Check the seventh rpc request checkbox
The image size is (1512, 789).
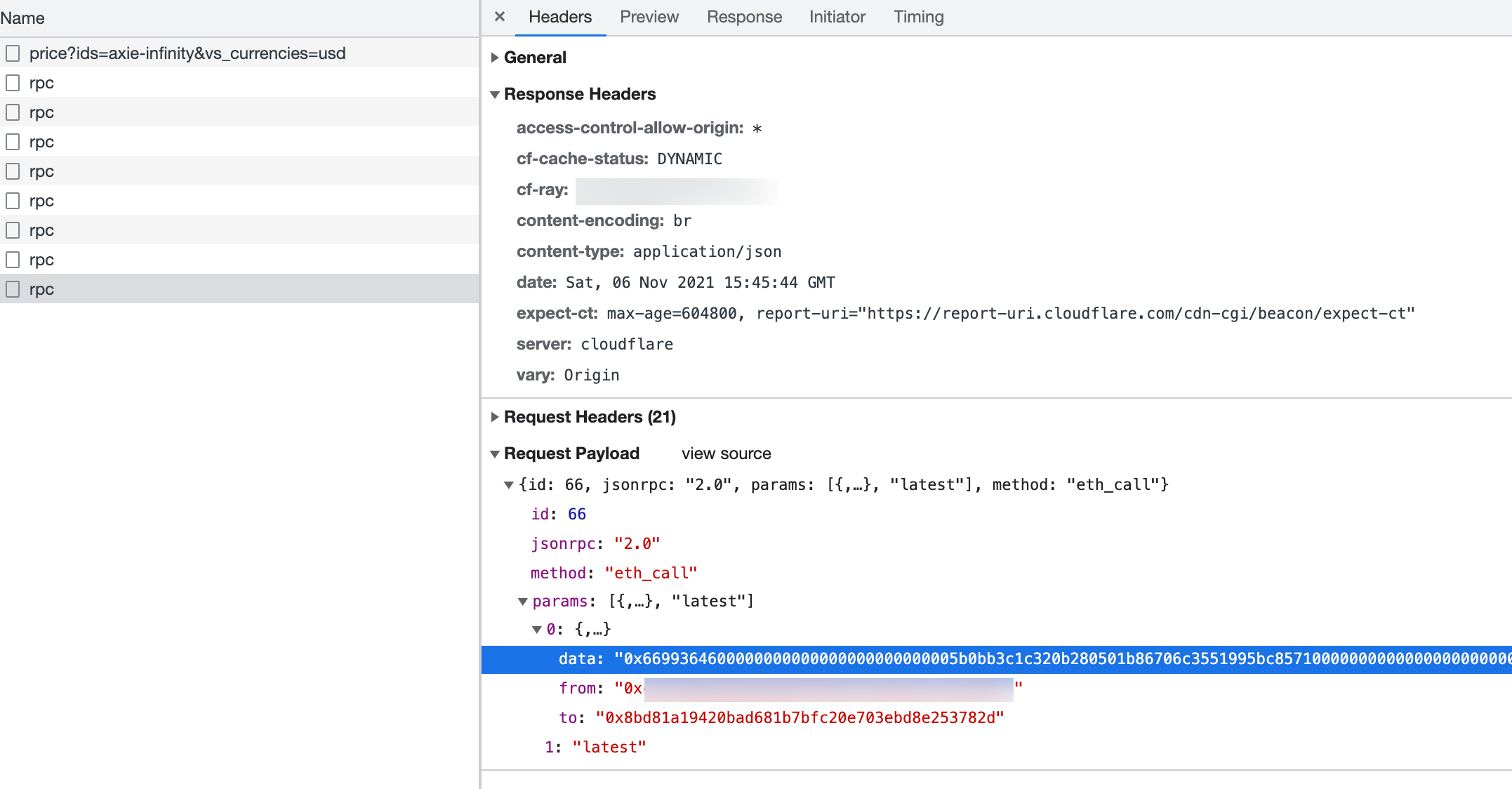tap(13, 260)
